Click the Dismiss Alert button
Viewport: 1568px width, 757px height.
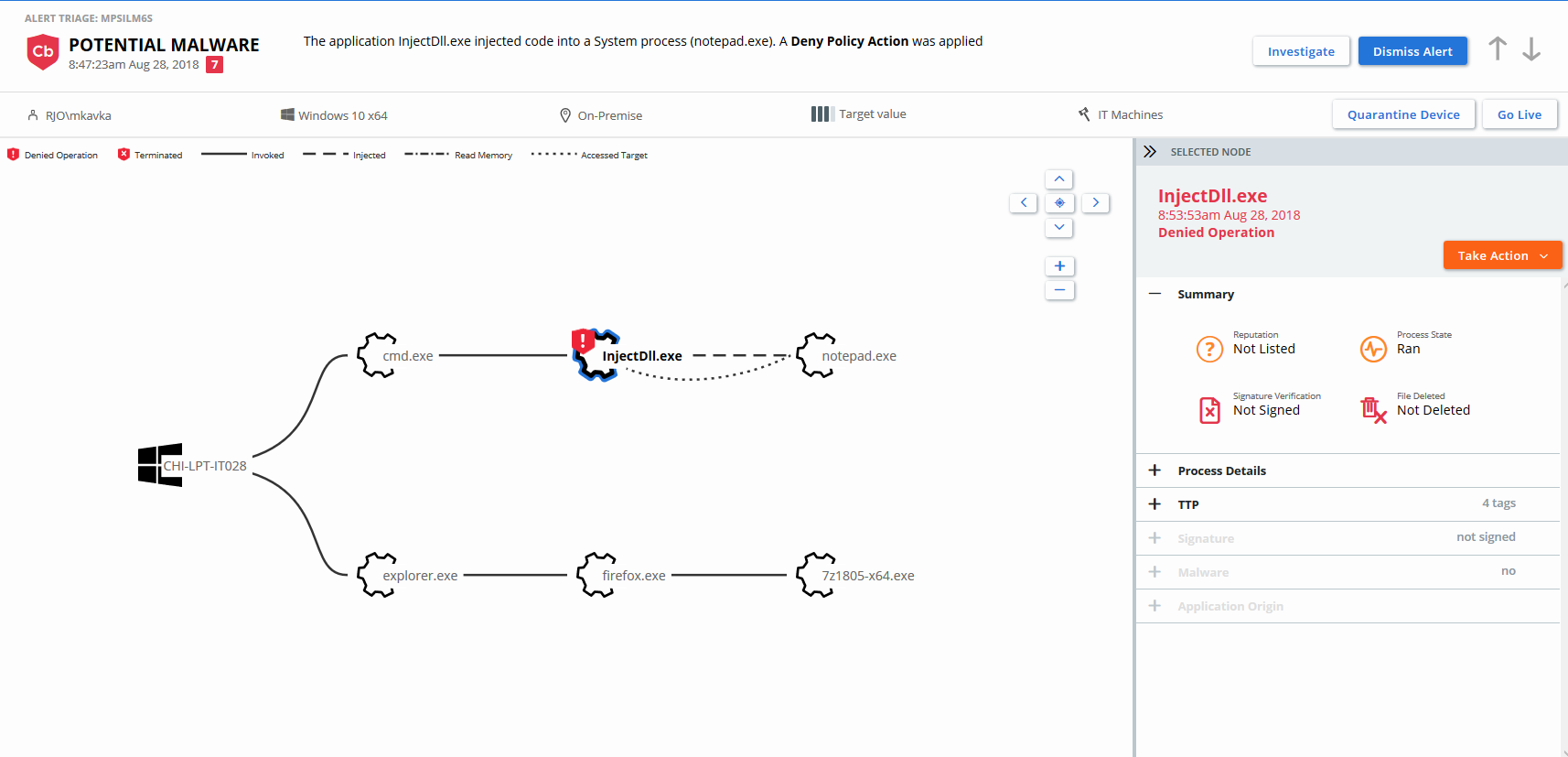[x=1412, y=51]
